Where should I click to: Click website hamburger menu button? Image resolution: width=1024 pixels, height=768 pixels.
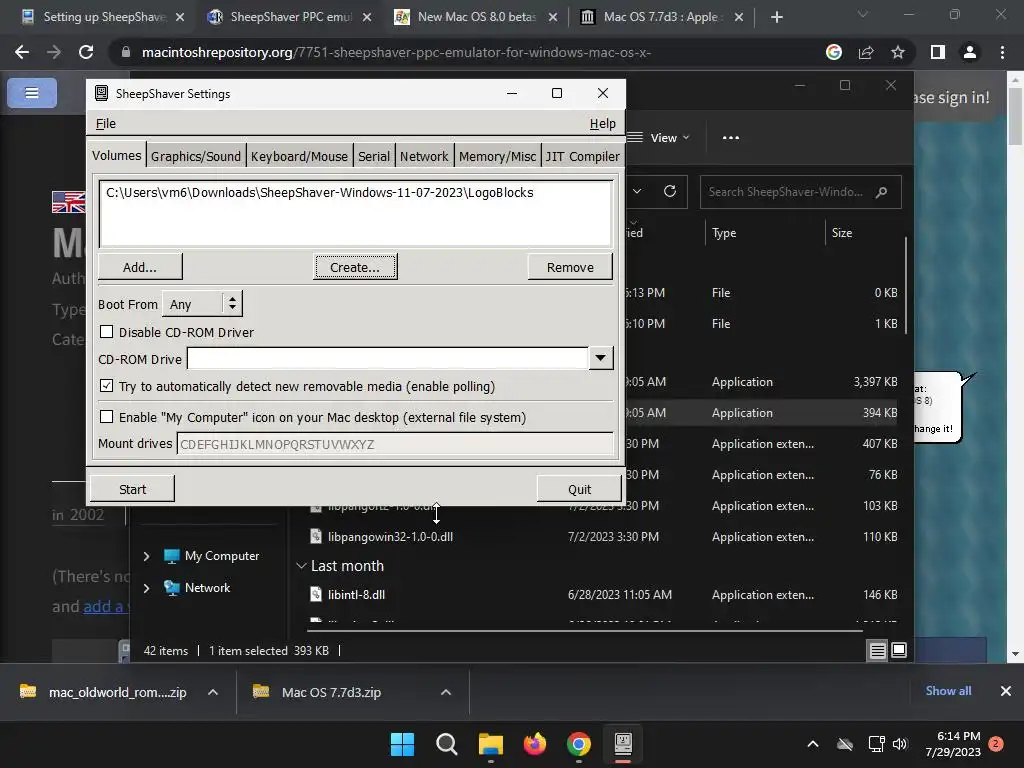click(31, 93)
